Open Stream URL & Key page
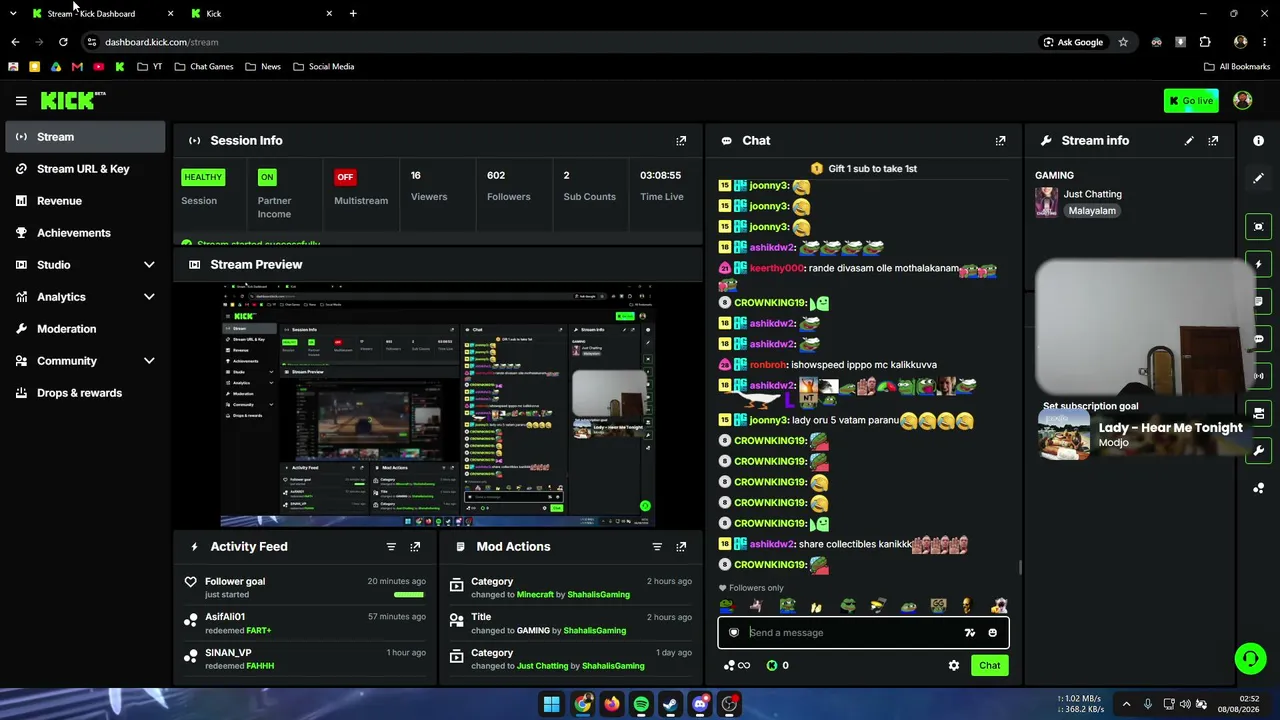This screenshot has width=1280, height=720. tap(85, 169)
